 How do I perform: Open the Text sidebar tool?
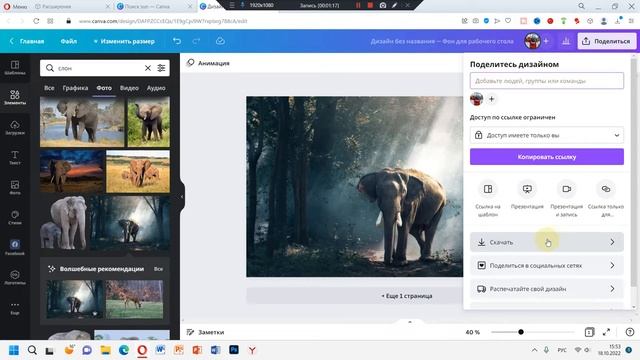click(x=15, y=157)
